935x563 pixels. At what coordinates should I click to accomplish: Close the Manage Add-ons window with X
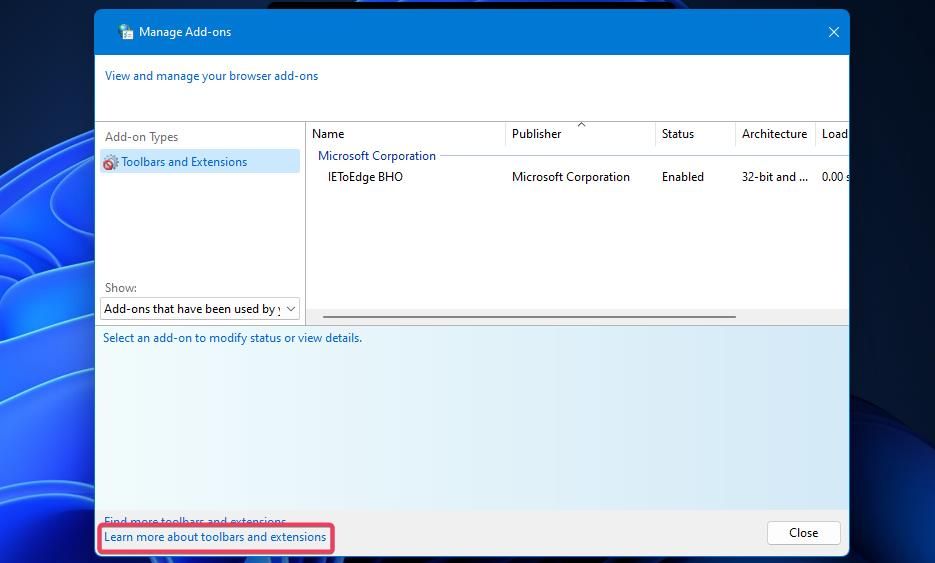(x=834, y=32)
